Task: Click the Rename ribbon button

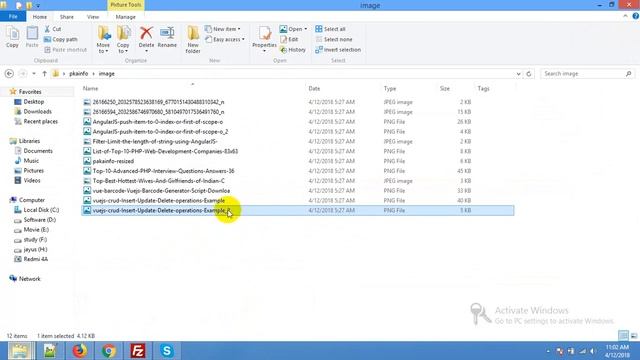Action: tap(167, 37)
